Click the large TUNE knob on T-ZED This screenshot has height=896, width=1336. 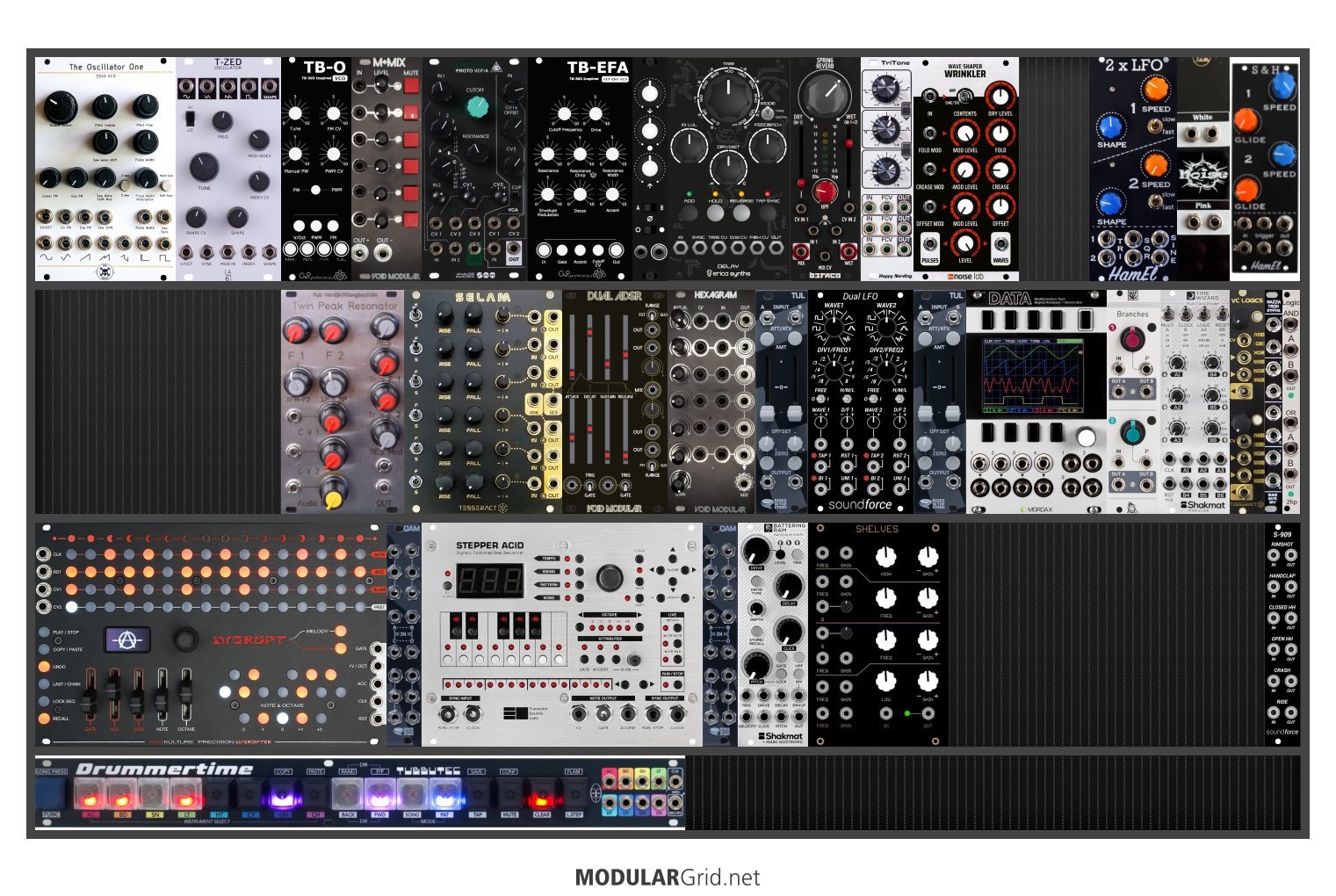tap(204, 168)
